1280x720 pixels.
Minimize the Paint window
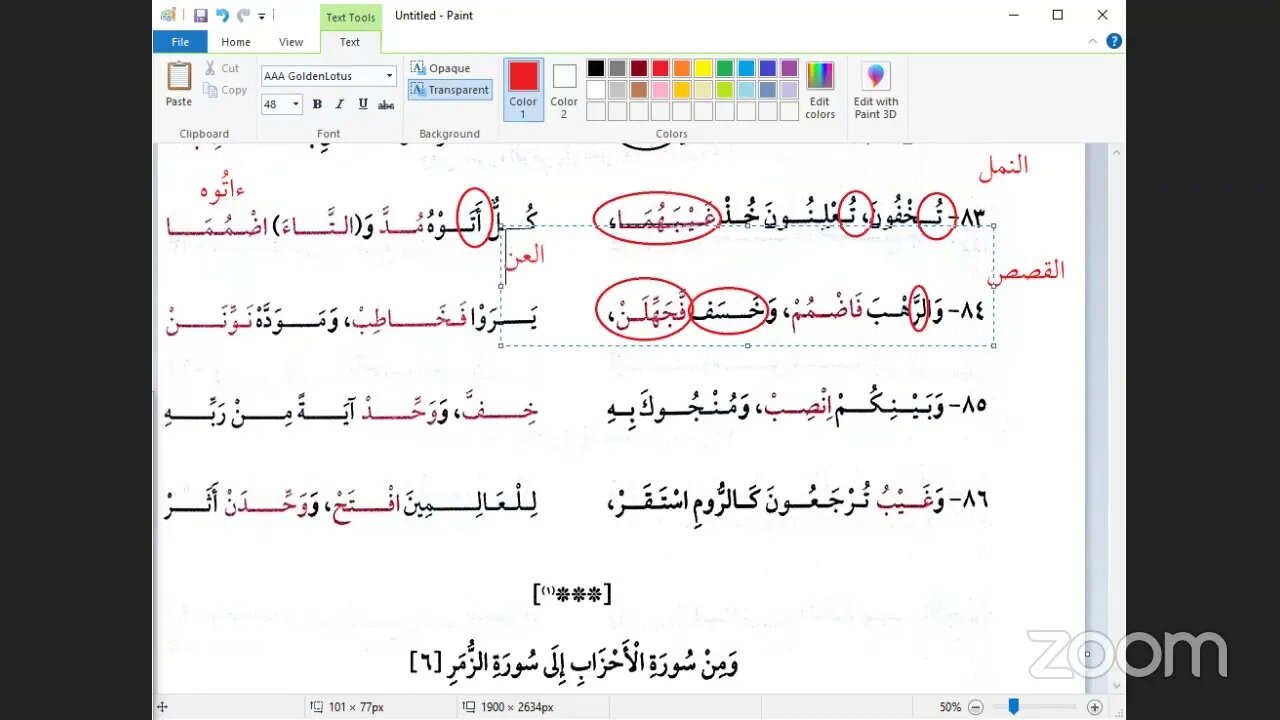click(x=1013, y=15)
